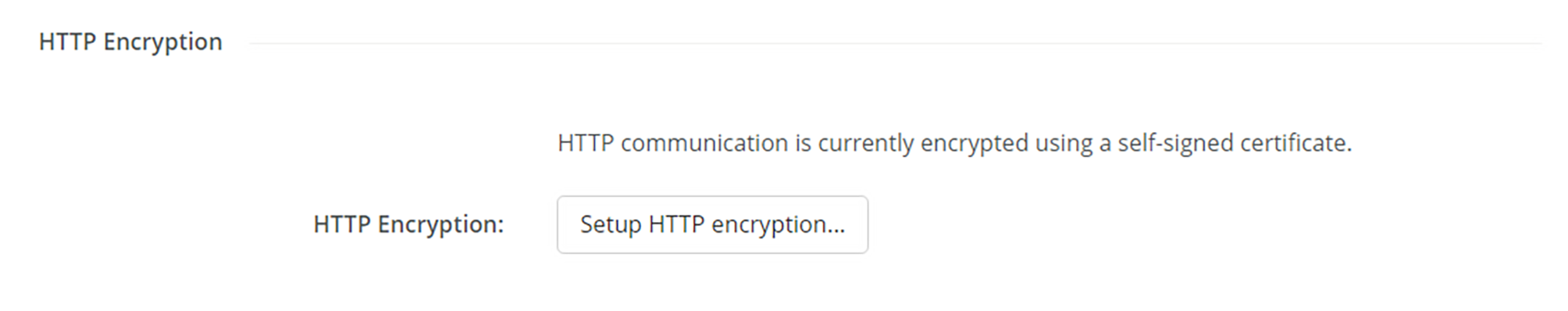The image size is (1568, 311).
Task: Click the self-signed certificate status message
Action: coord(954,143)
